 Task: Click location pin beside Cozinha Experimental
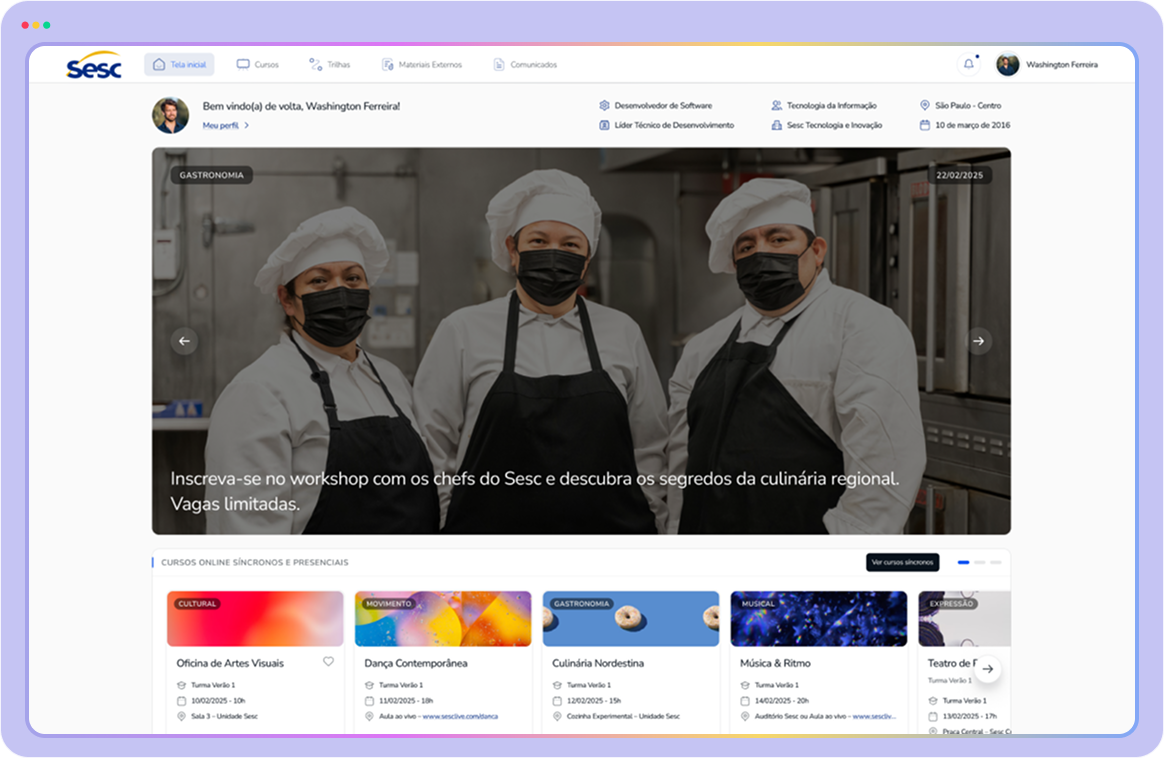[557, 716]
